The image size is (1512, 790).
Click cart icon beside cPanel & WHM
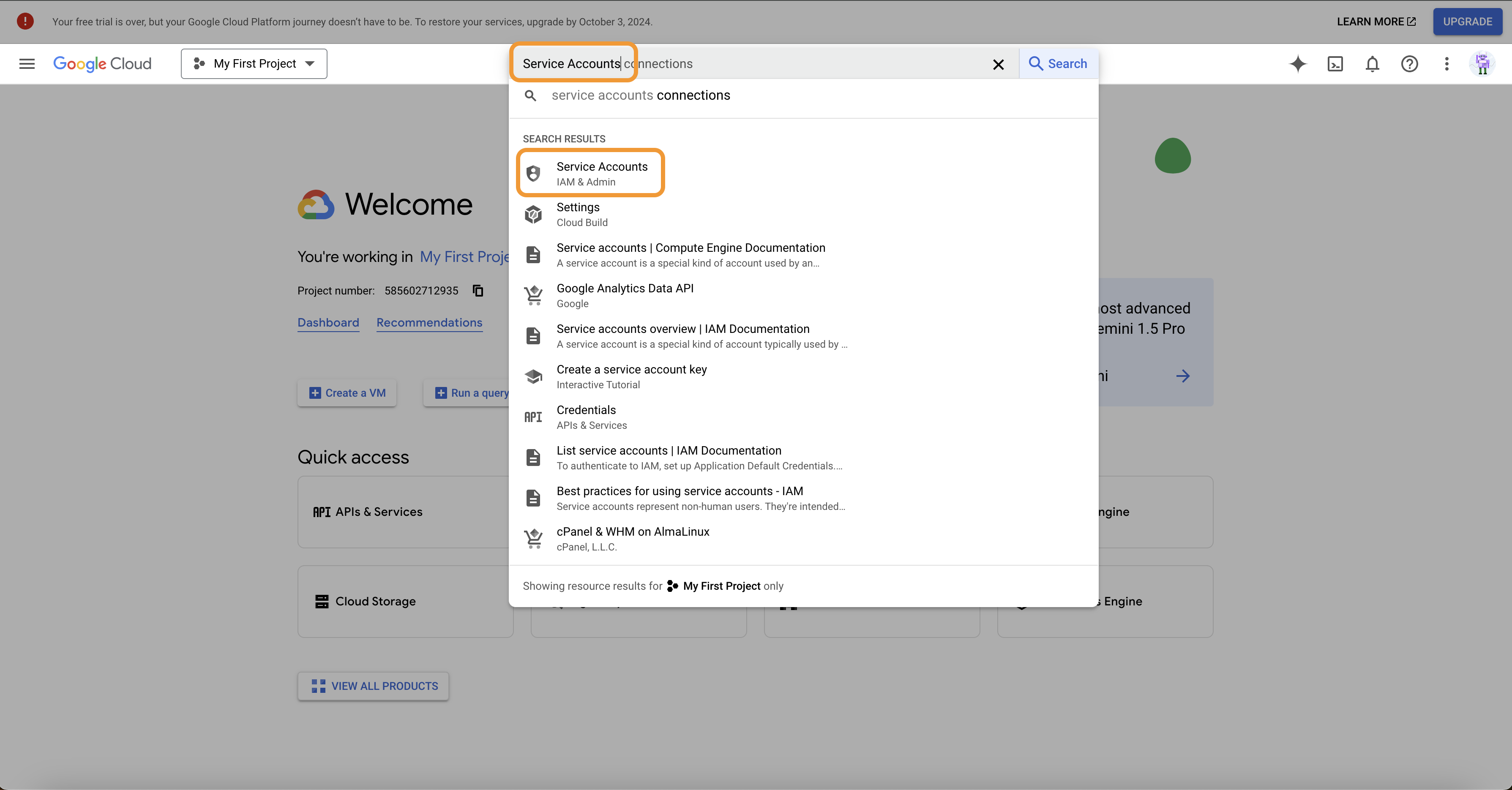click(533, 538)
